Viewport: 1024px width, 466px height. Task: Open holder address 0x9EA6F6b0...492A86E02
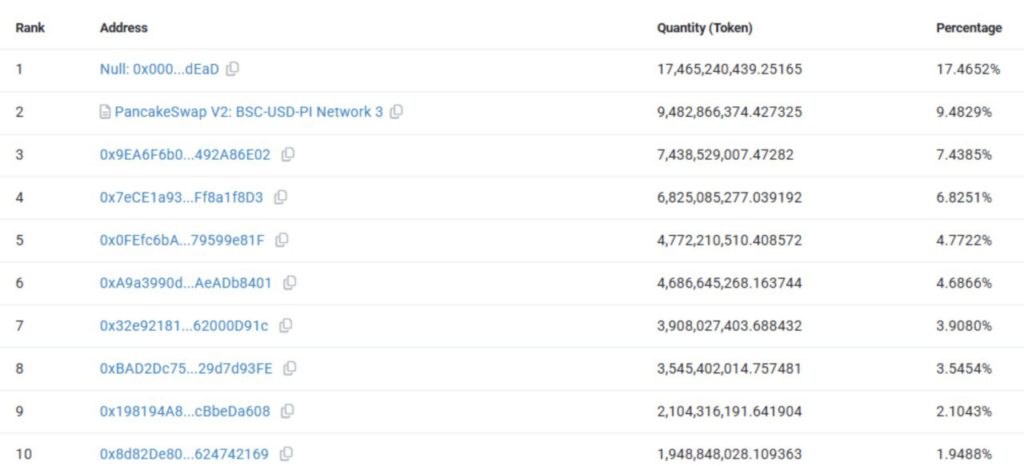click(185, 155)
